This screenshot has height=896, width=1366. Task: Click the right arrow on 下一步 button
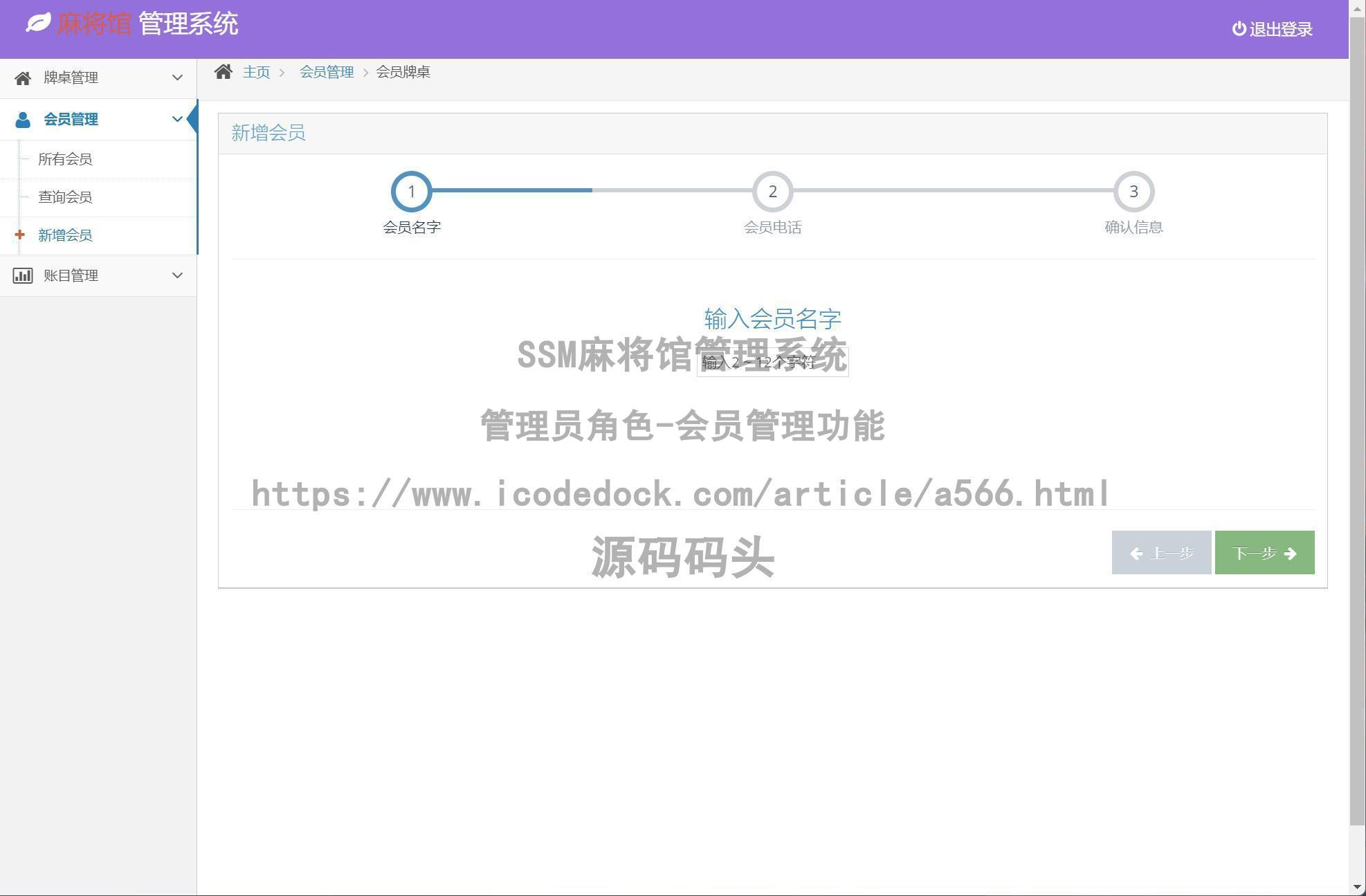pos(1290,554)
